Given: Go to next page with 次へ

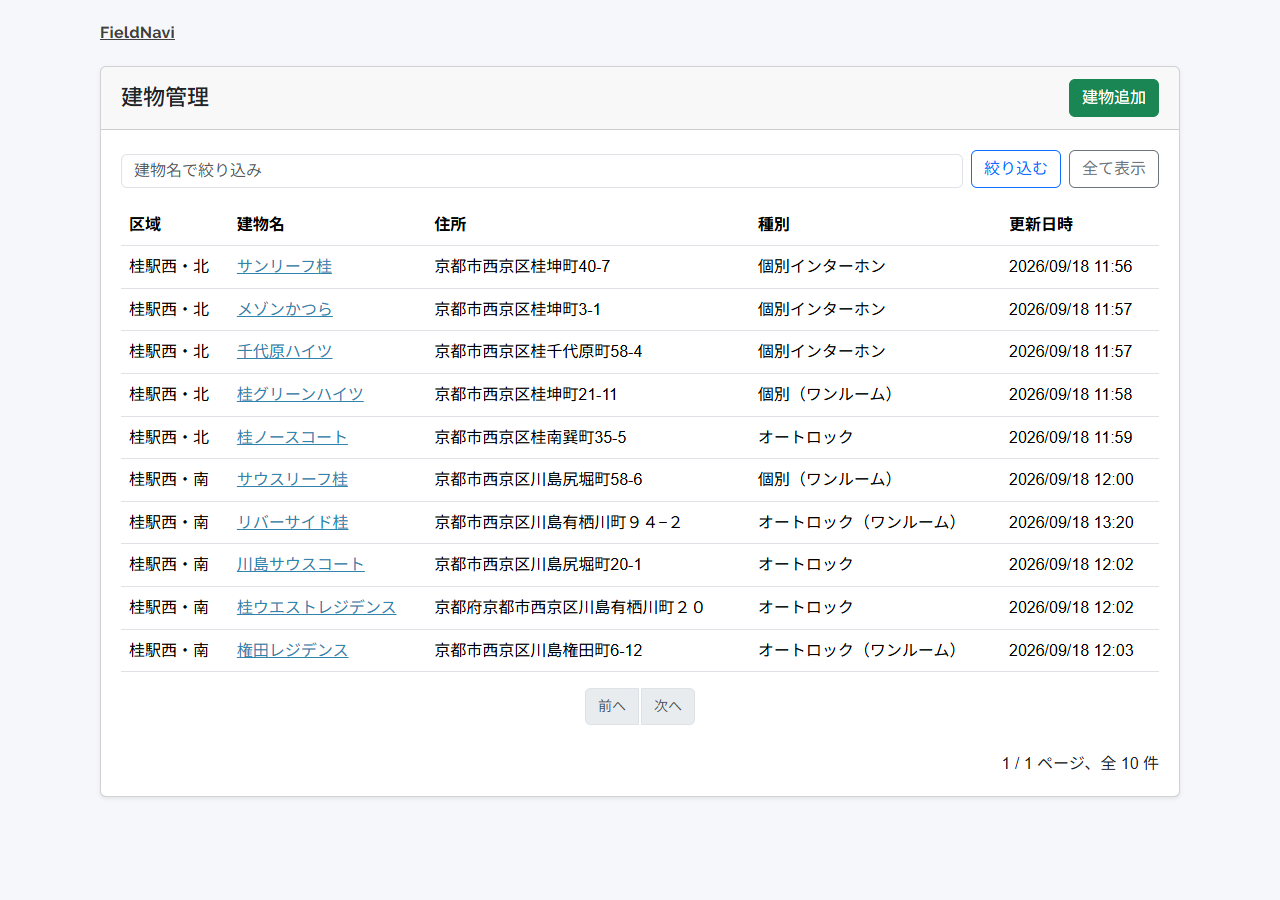Looking at the screenshot, I should pyautogui.click(x=668, y=706).
